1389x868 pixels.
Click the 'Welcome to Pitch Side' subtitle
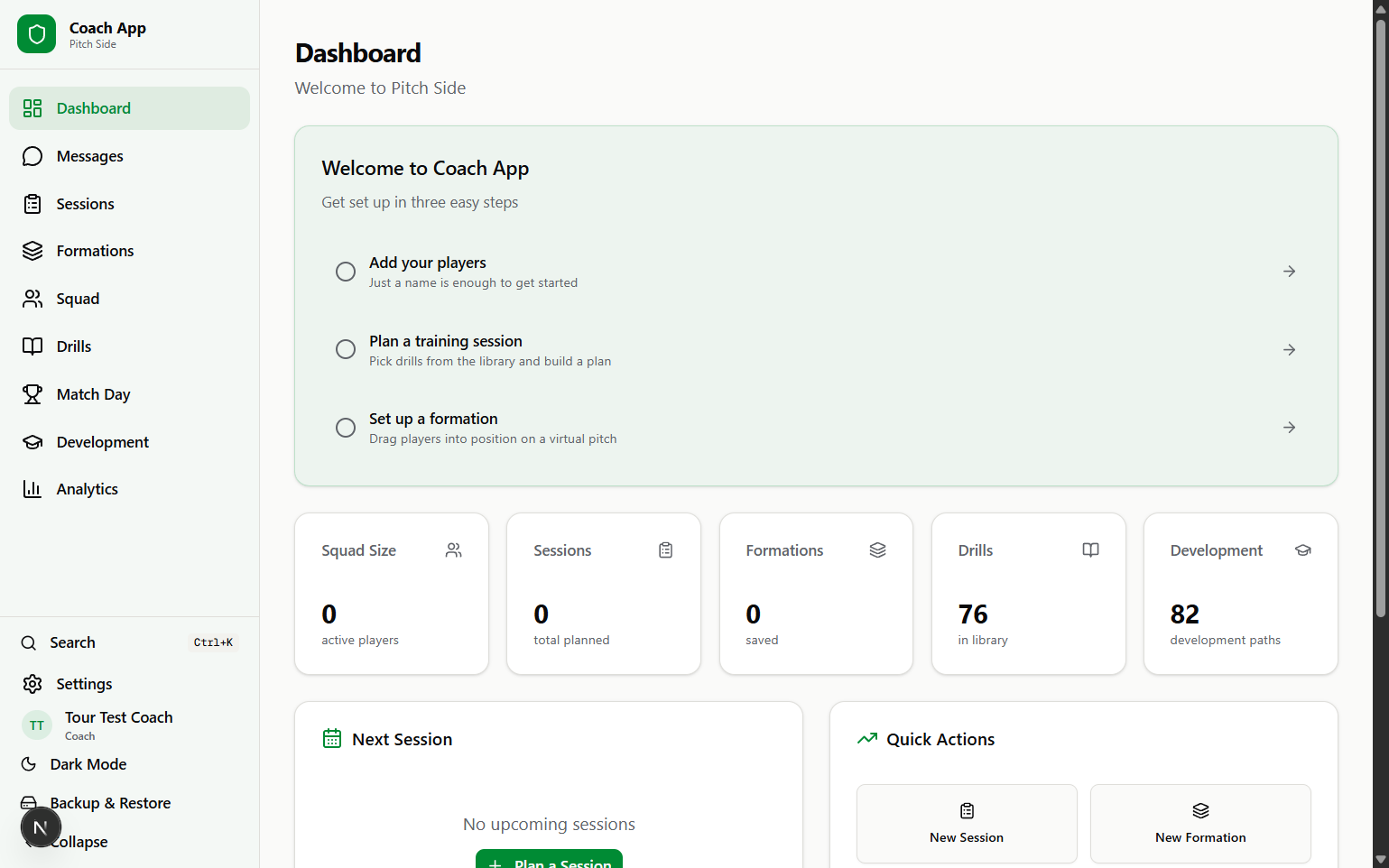(381, 88)
